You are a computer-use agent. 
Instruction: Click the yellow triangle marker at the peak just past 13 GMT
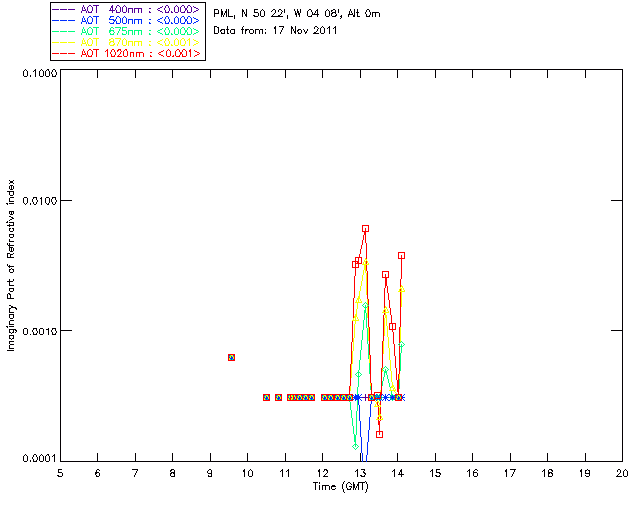366,263
